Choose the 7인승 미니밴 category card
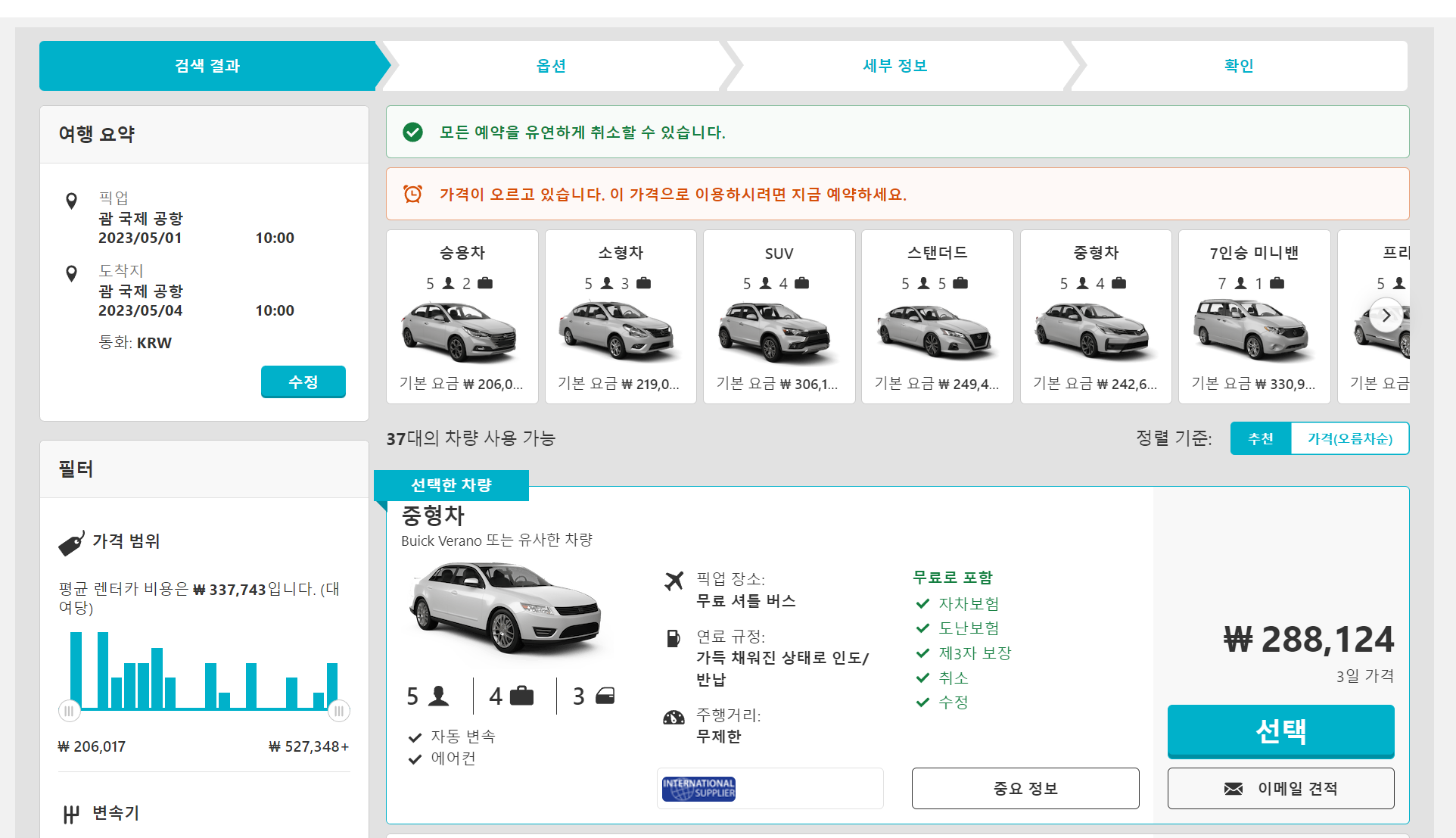This screenshot has height=838, width=1456. pyautogui.click(x=1254, y=316)
